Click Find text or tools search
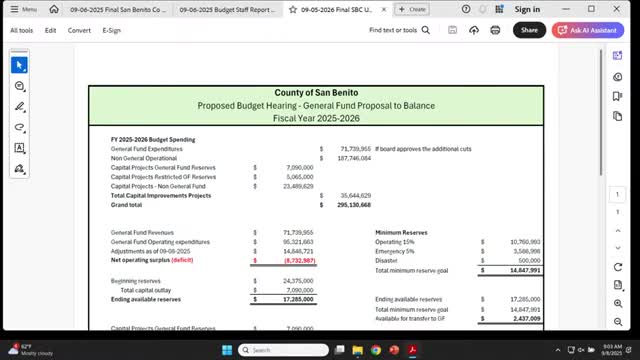The height and width of the screenshot is (360, 640). tap(399, 30)
